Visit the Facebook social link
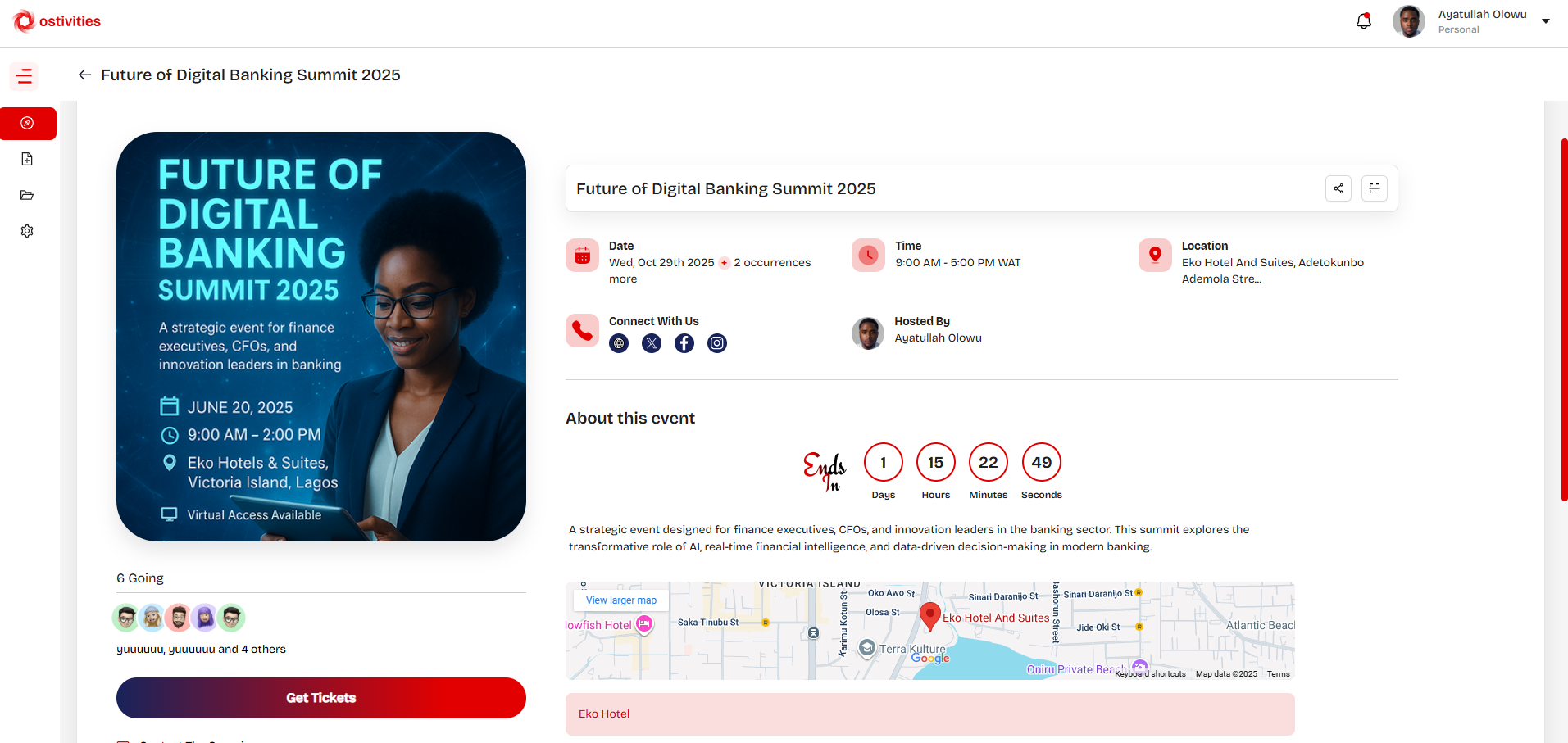 click(684, 343)
